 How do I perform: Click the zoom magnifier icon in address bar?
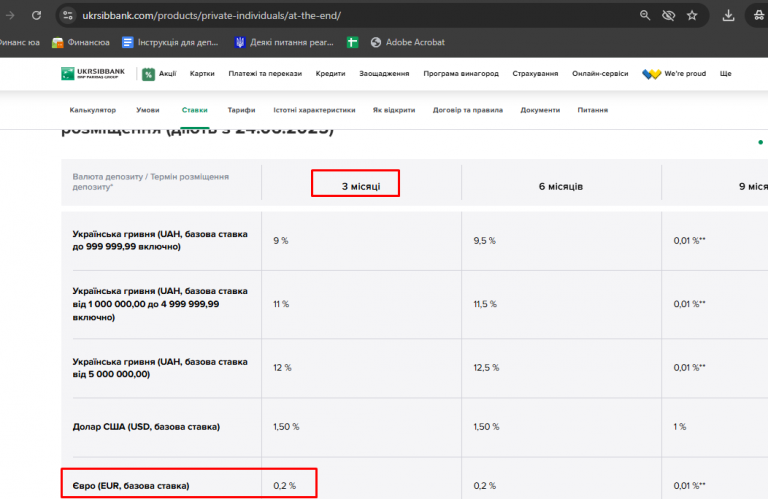click(x=645, y=16)
